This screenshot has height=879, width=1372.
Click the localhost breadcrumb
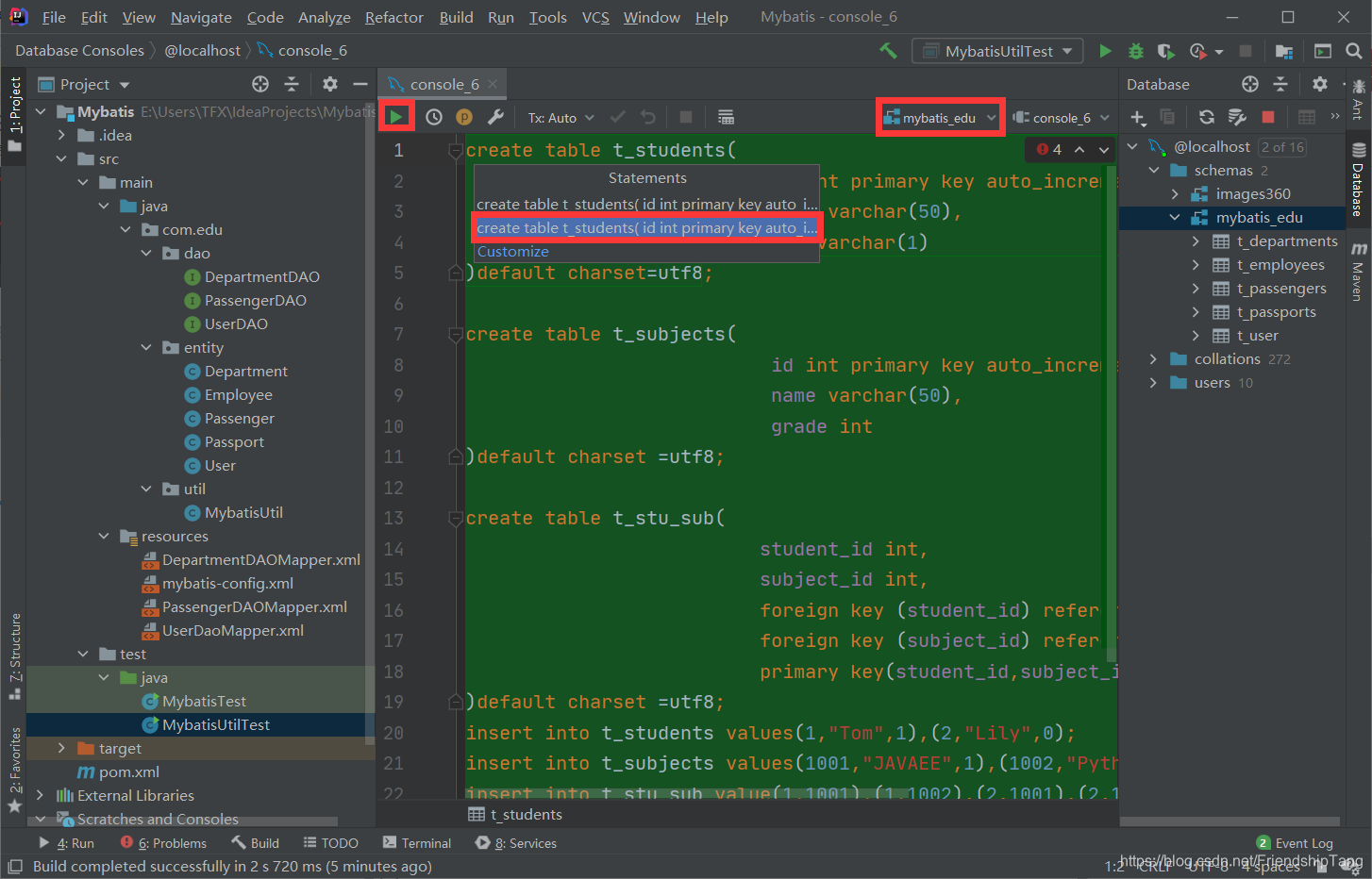202,51
